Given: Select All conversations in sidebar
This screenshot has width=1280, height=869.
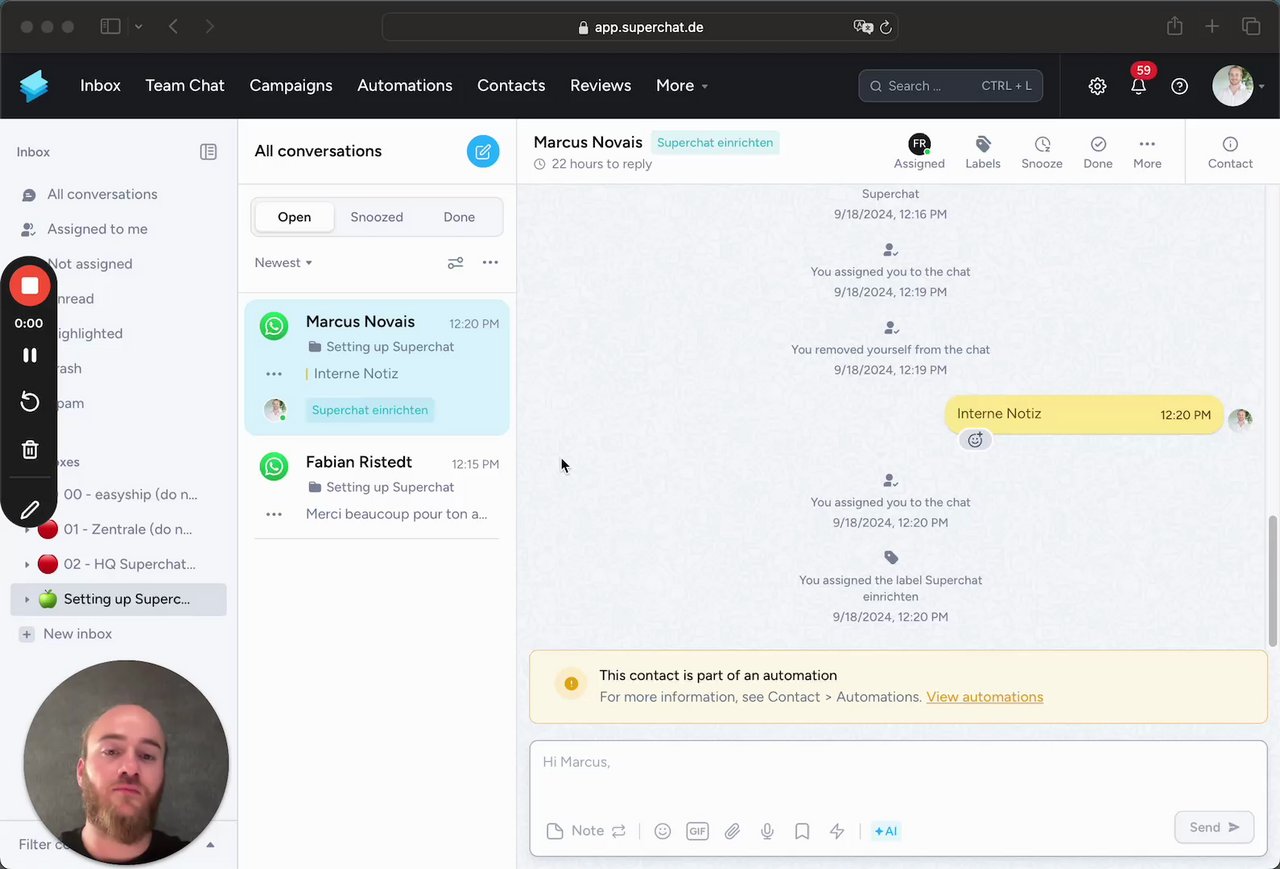Looking at the screenshot, I should click(102, 194).
